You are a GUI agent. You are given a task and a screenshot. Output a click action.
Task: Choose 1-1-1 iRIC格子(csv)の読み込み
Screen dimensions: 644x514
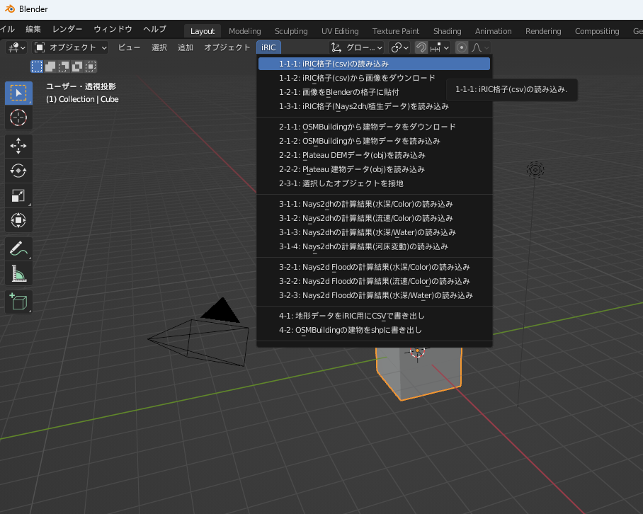[374, 64]
